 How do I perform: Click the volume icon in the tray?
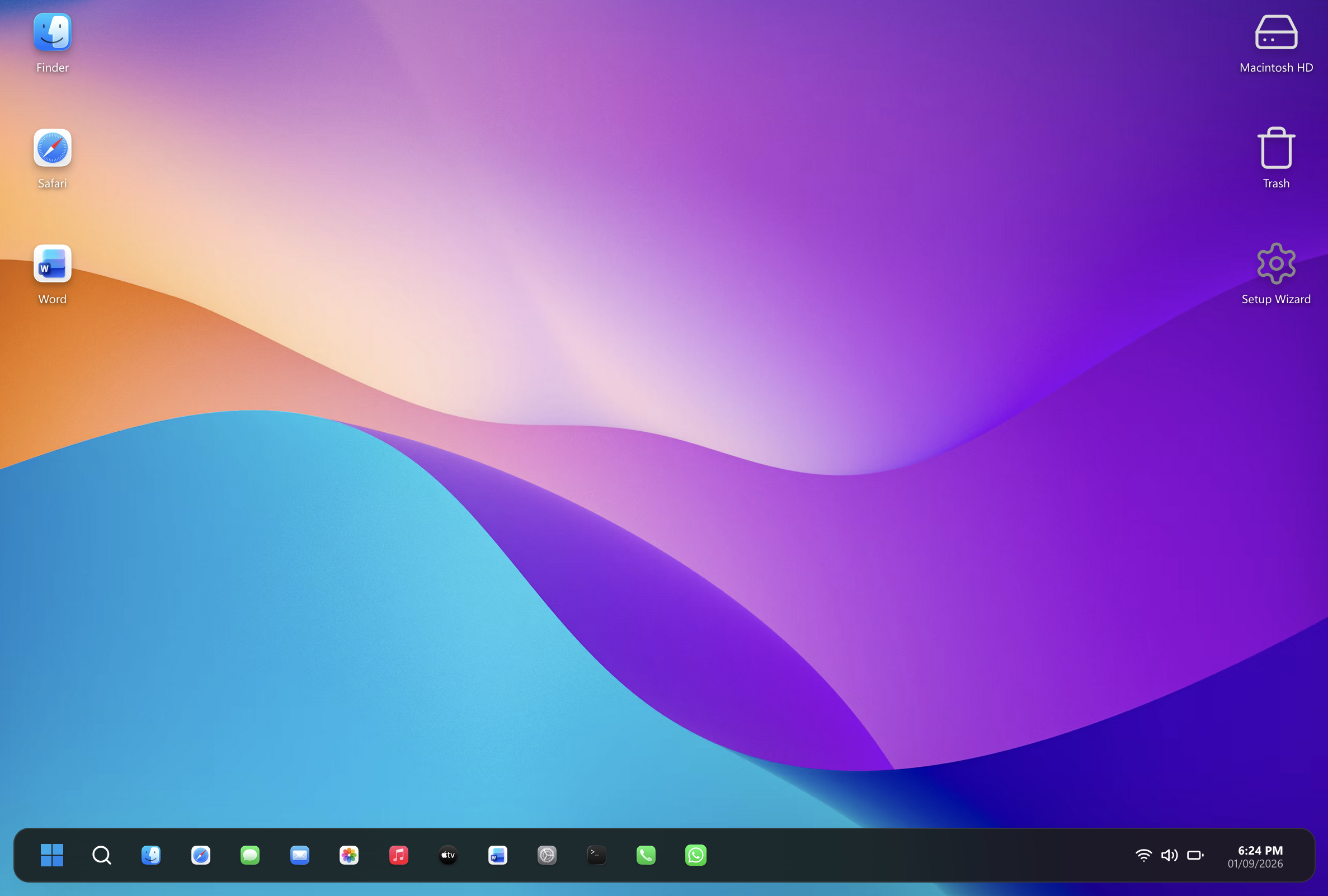click(1169, 855)
